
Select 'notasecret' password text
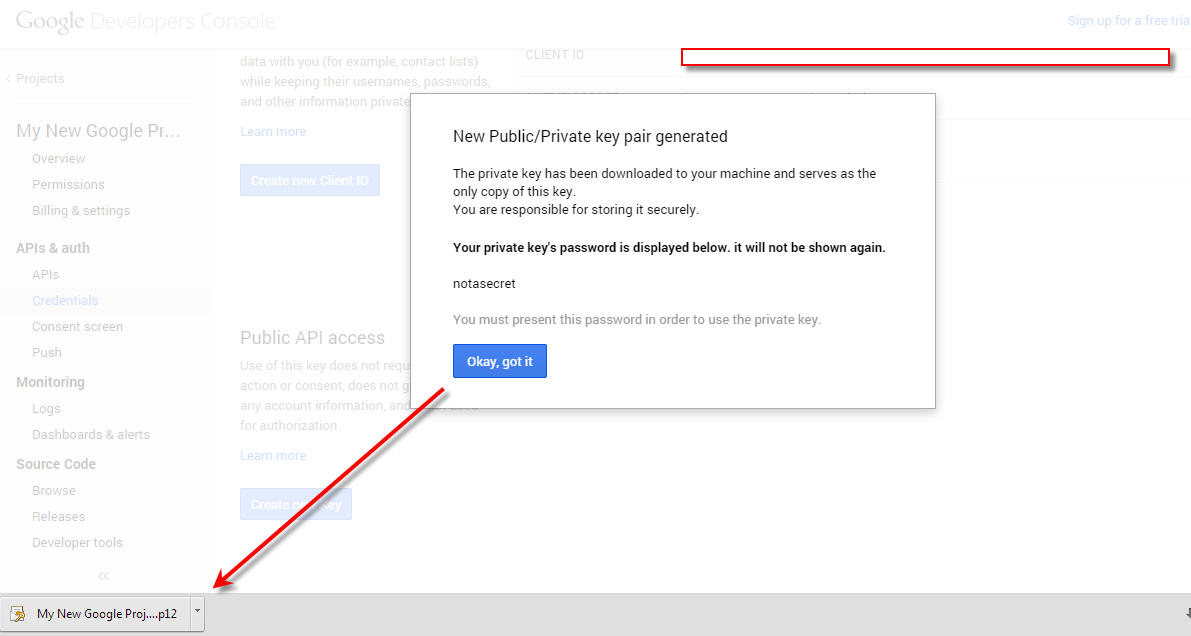pyautogui.click(x=484, y=283)
